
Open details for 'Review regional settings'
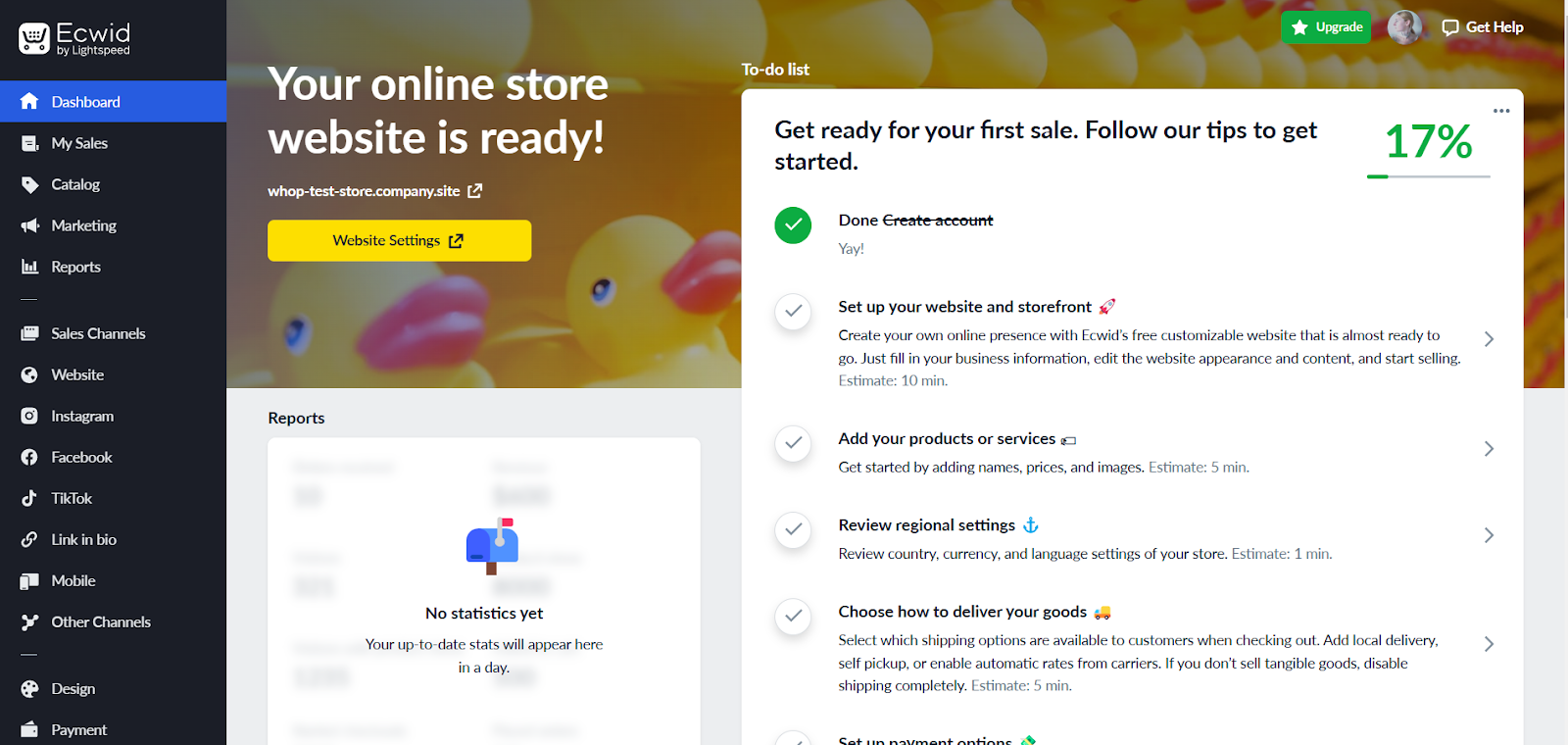[1488, 535]
